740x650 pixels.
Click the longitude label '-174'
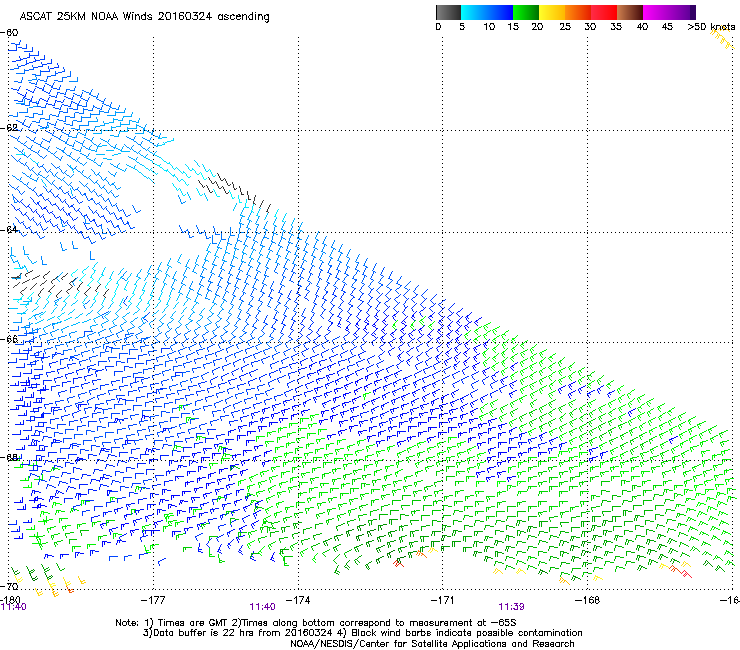click(298, 600)
